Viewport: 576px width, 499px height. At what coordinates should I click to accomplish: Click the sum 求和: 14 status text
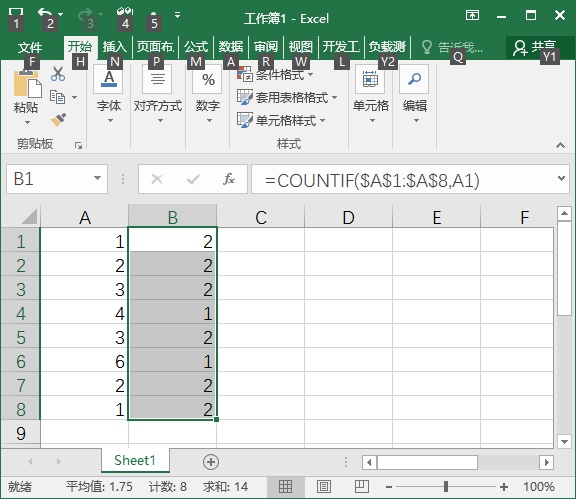[x=226, y=487]
